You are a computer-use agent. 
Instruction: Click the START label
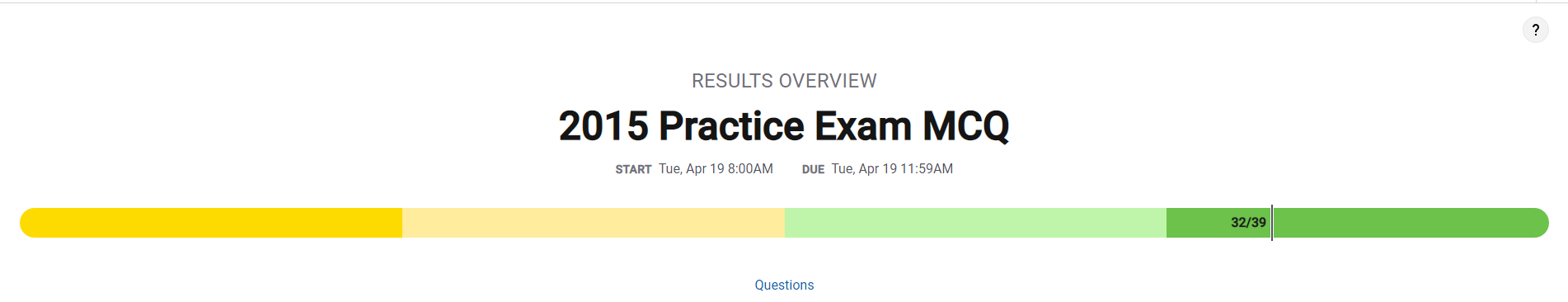coord(633,169)
